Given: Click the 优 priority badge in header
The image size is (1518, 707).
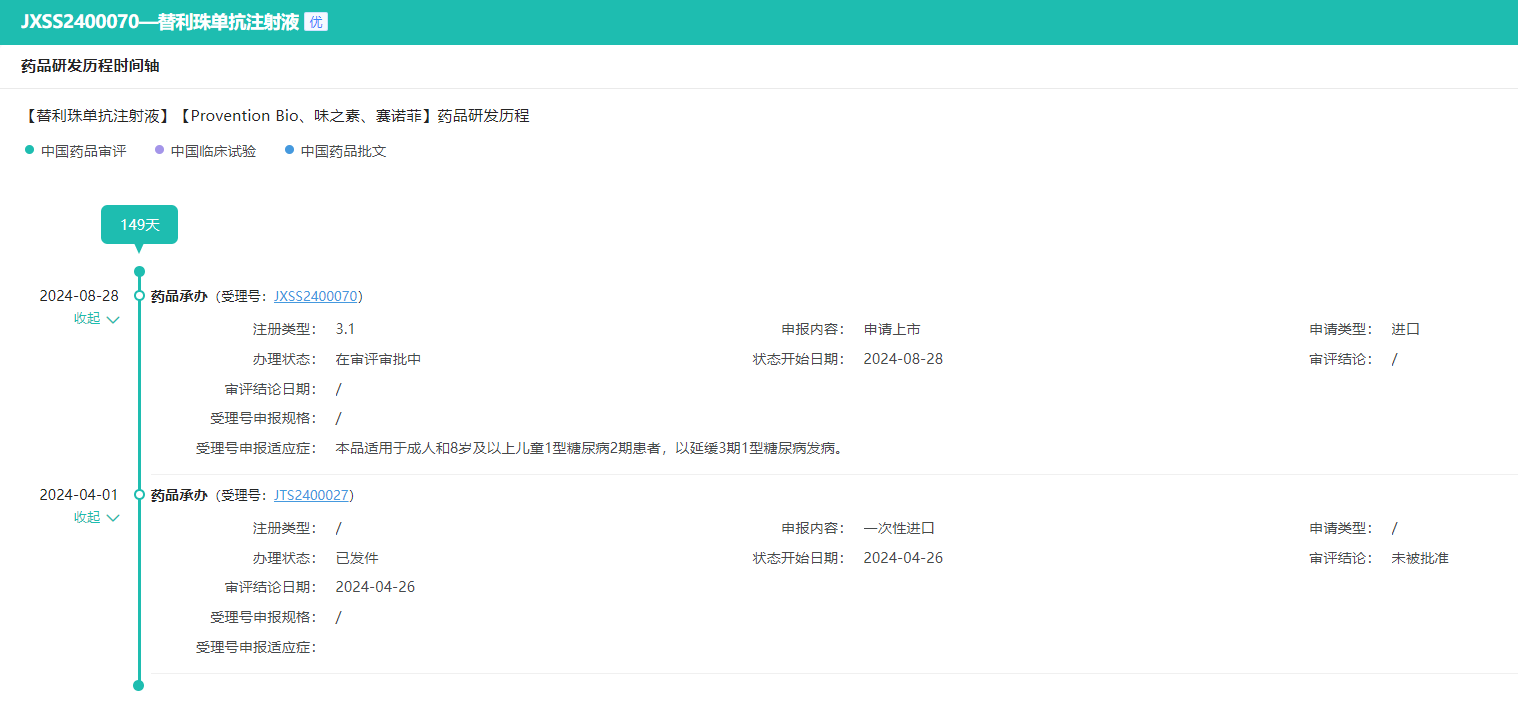Looking at the screenshot, I should point(316,22).
